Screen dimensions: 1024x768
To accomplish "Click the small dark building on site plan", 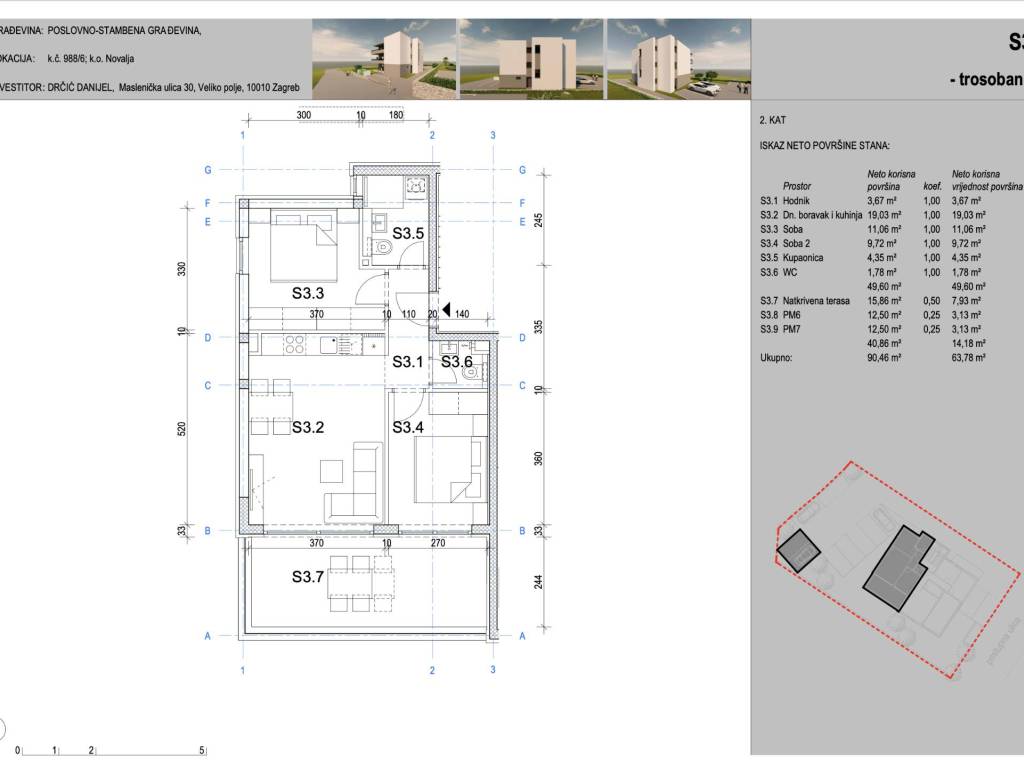I will point(799,550).
